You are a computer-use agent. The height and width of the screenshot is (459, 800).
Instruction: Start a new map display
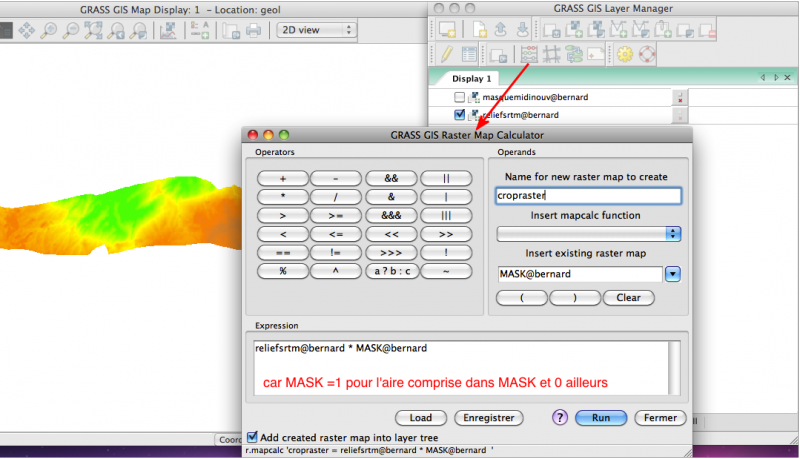(x=446, y=29)
